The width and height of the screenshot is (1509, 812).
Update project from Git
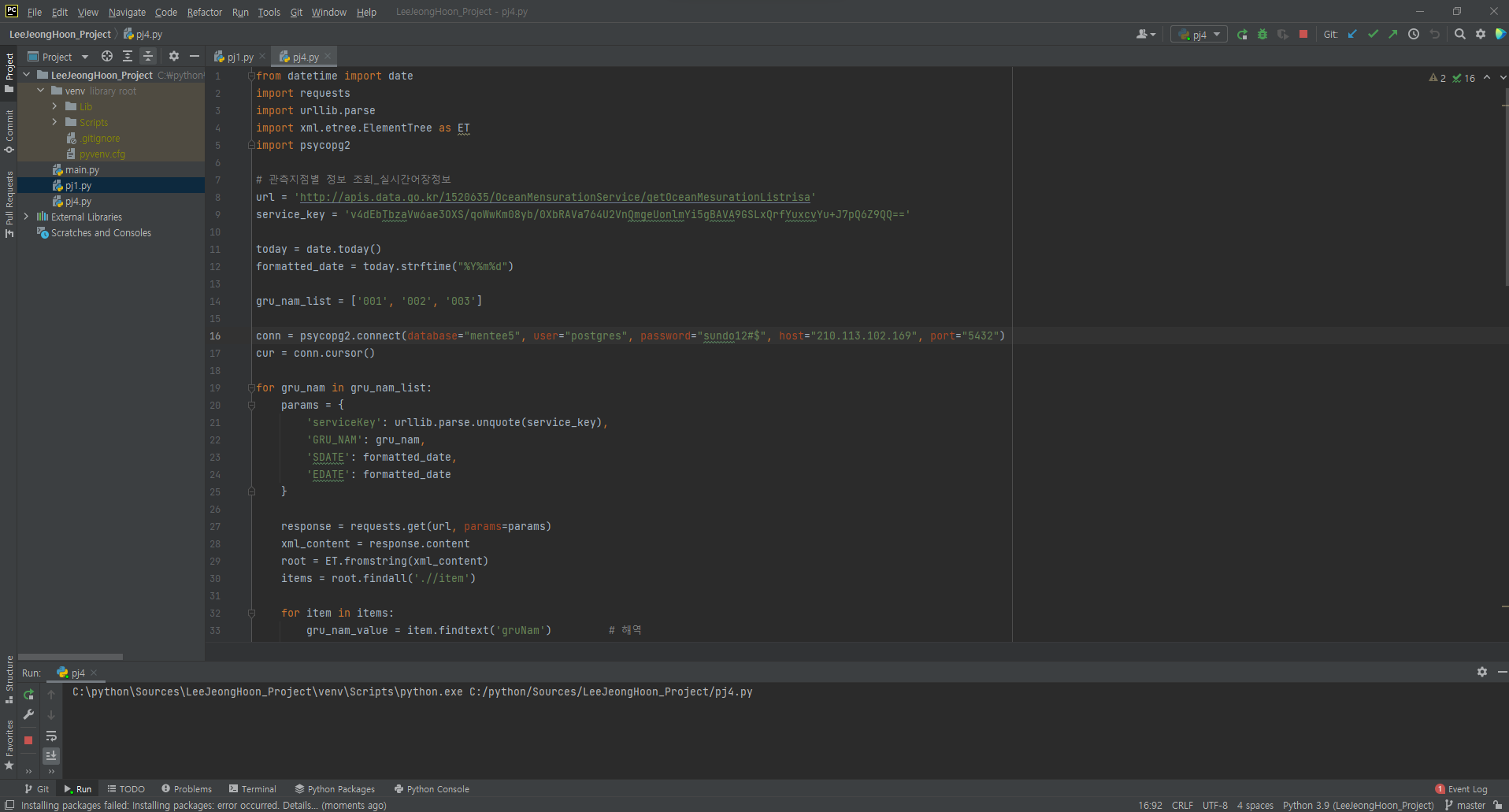[x=1352, y=34]
